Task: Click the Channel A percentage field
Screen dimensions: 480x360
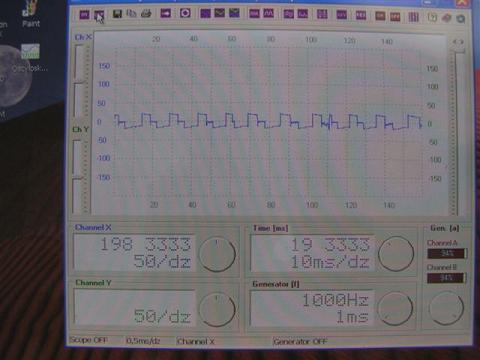Action: coord(447,253)
